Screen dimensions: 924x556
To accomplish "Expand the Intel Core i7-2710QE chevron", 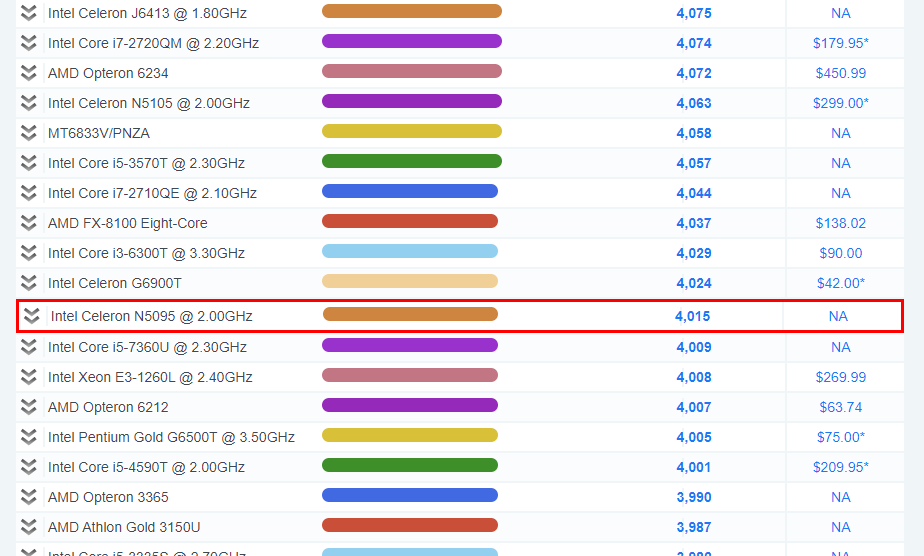I will (x=28, y=193).
